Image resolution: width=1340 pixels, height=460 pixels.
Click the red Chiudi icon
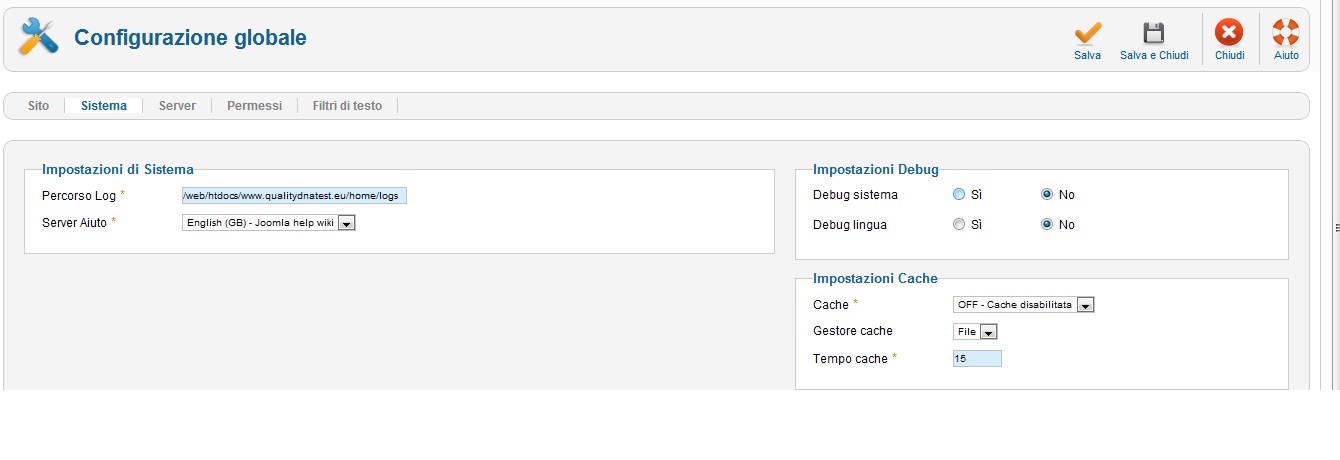point(1229,33)
